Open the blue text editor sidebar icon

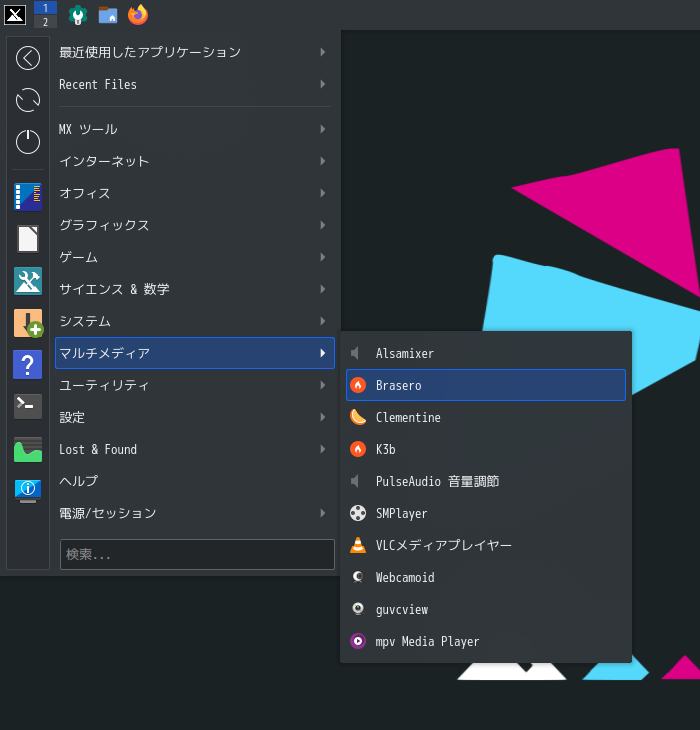point(28,197)
